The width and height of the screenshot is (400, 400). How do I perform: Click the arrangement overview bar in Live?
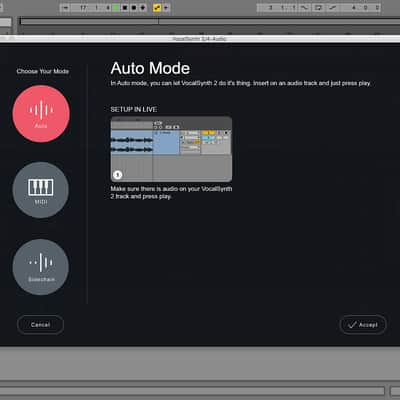coord(209,21)
